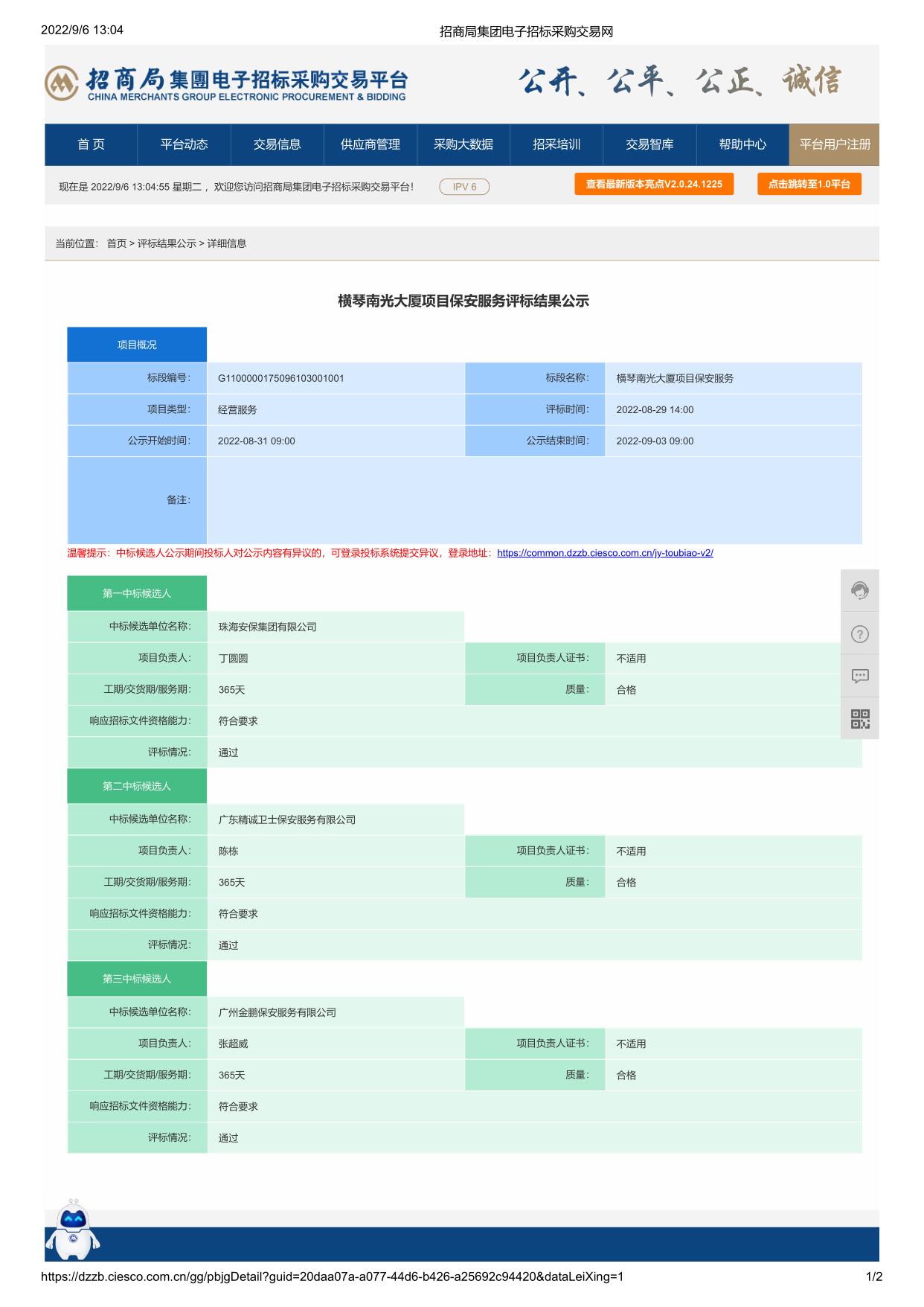Screen dimensions: 924x1307
Task: Click the 备注 remarks label cell
Action: click(137, 500)
